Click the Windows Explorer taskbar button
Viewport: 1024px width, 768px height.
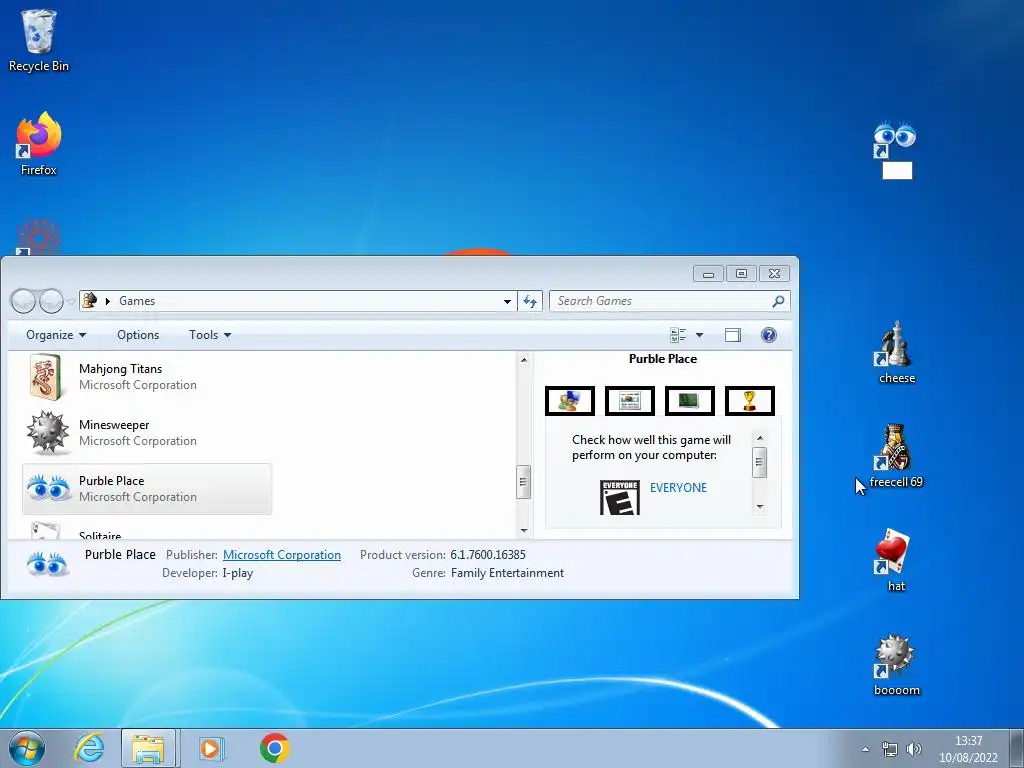[148, 748]
